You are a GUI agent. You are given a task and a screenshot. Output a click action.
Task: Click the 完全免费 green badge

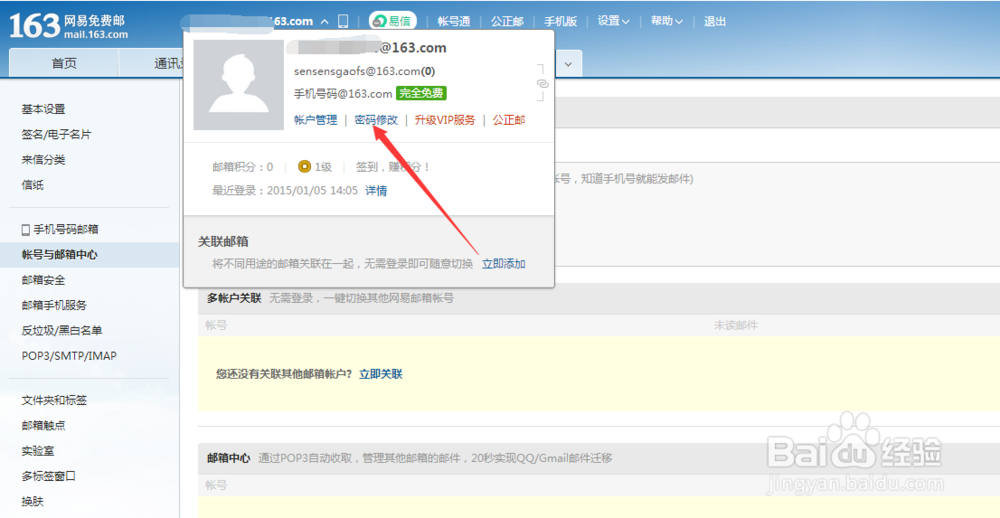coord(421,93)
